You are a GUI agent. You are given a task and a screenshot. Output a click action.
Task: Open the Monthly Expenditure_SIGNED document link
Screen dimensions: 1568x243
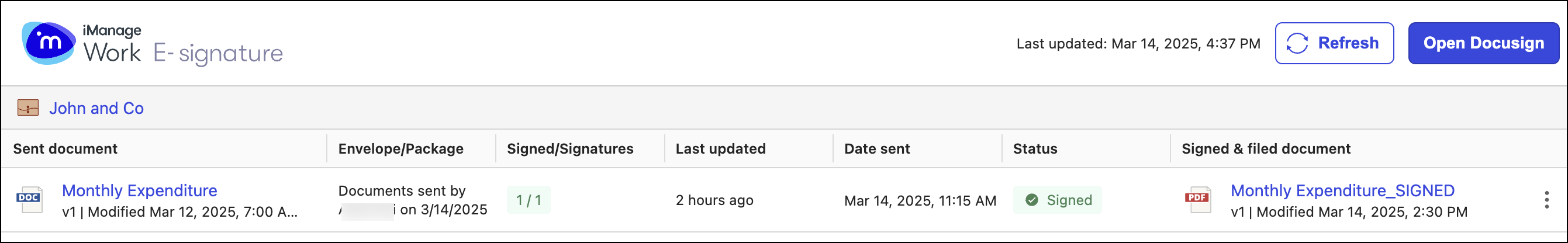tap(1342, 191)
